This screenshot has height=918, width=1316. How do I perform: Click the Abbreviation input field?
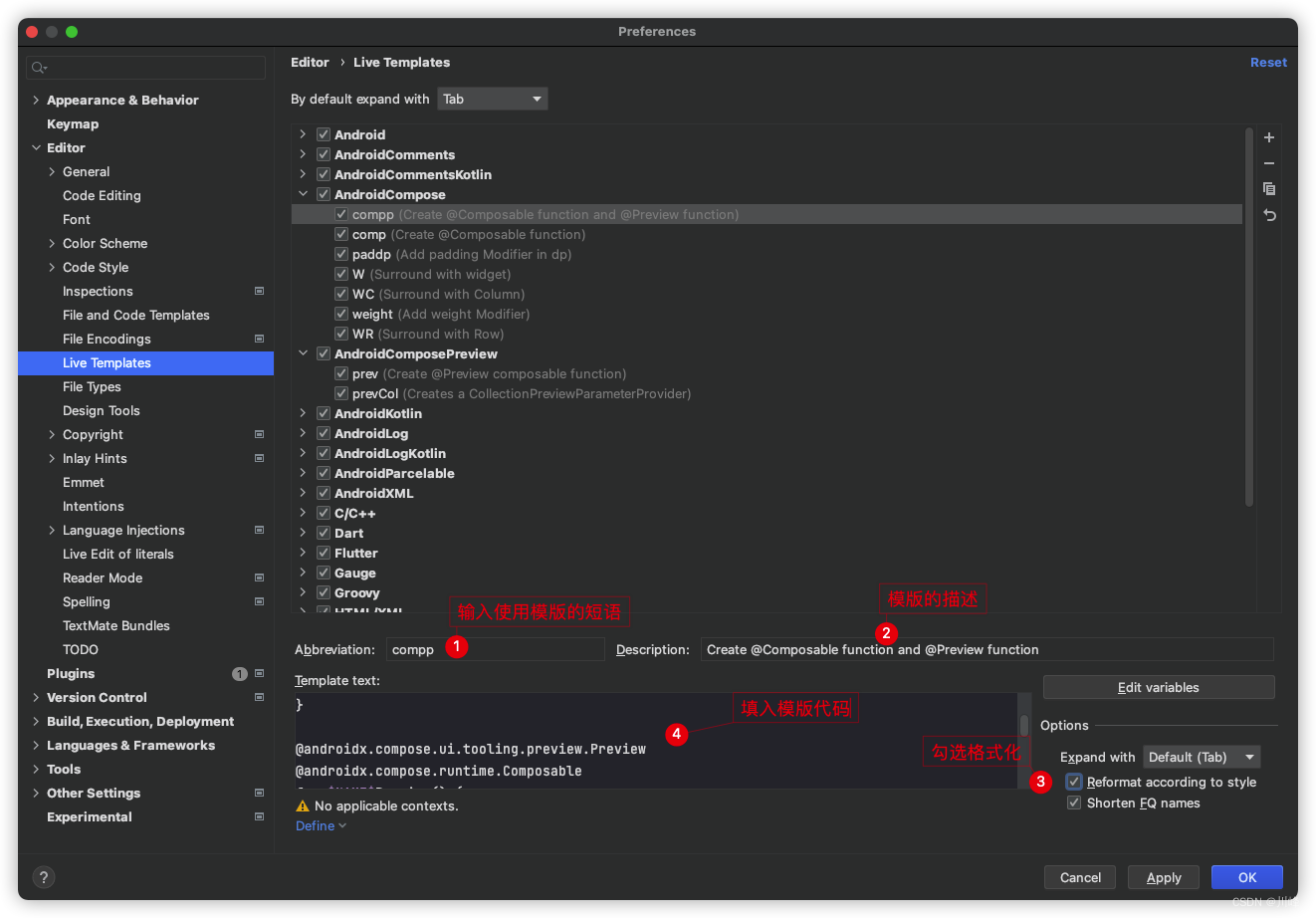click(x=495, y=649)
